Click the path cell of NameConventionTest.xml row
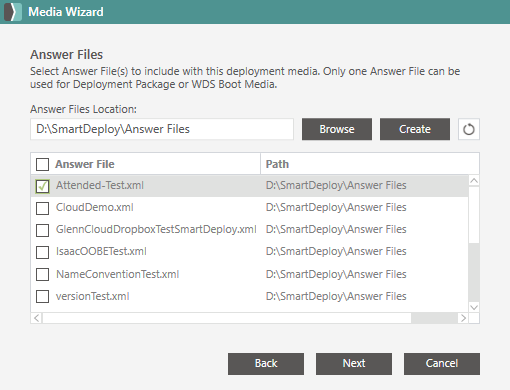This screenshot has height=390, width=510. (336, 274)
